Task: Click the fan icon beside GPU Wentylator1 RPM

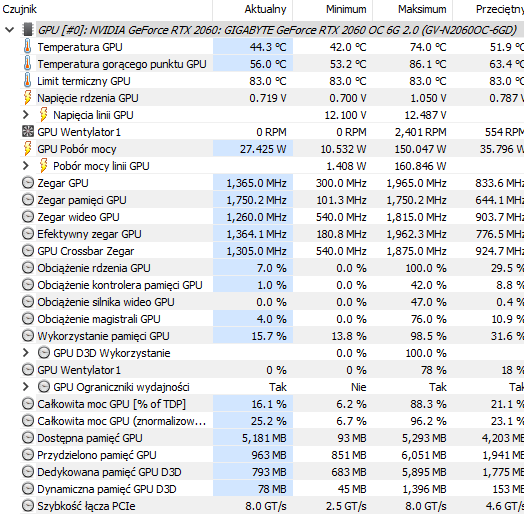Action: (28, 131)
